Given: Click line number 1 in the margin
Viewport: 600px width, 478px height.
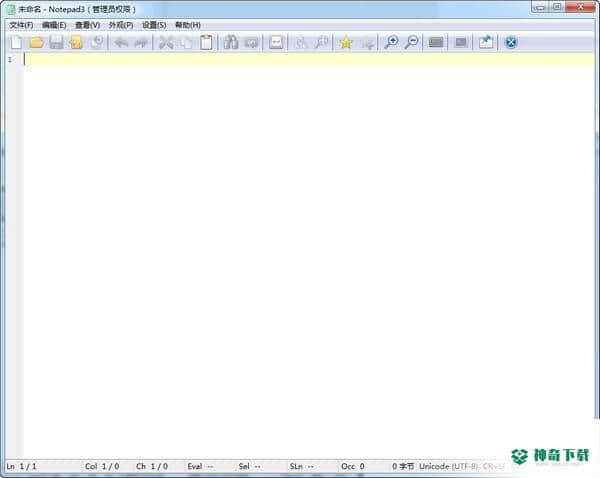Looking at the screenshot, I should [10, 59].
